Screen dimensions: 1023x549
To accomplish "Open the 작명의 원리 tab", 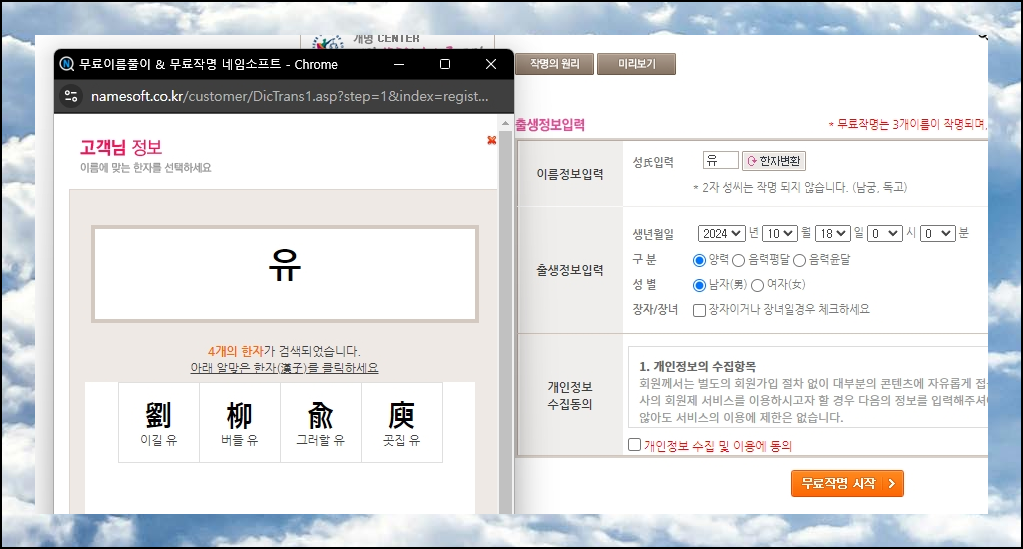I will coord(555,64).
